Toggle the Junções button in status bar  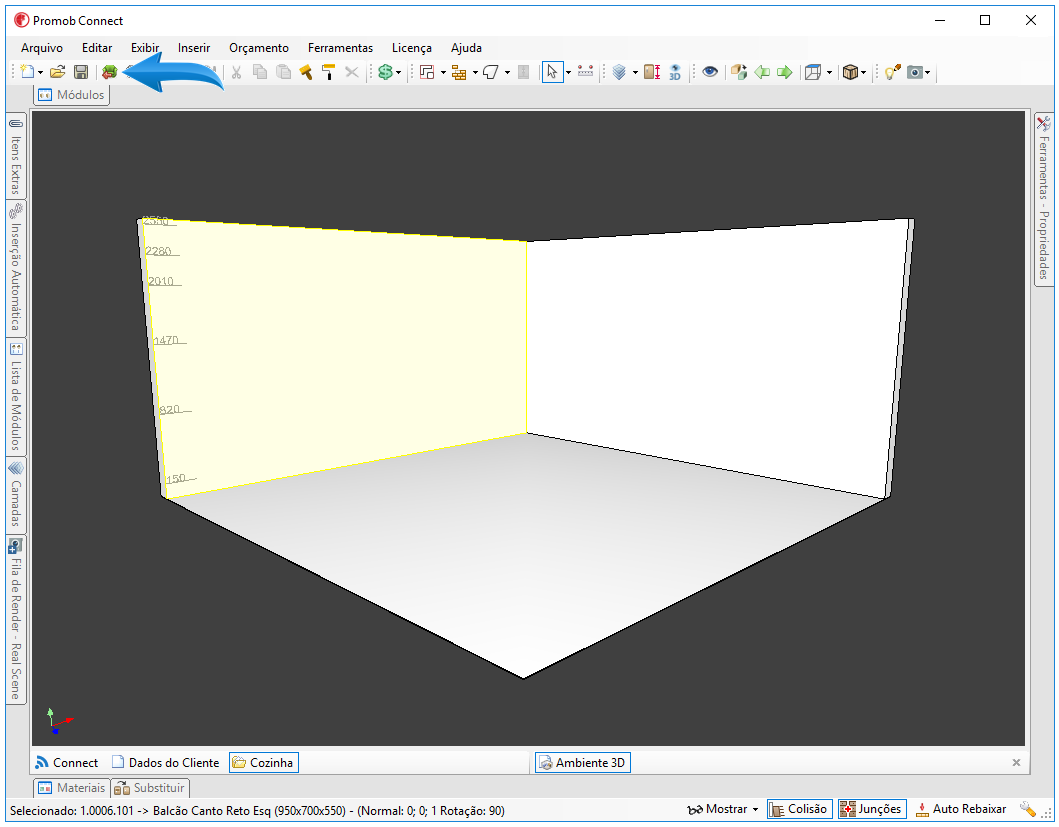872,809
